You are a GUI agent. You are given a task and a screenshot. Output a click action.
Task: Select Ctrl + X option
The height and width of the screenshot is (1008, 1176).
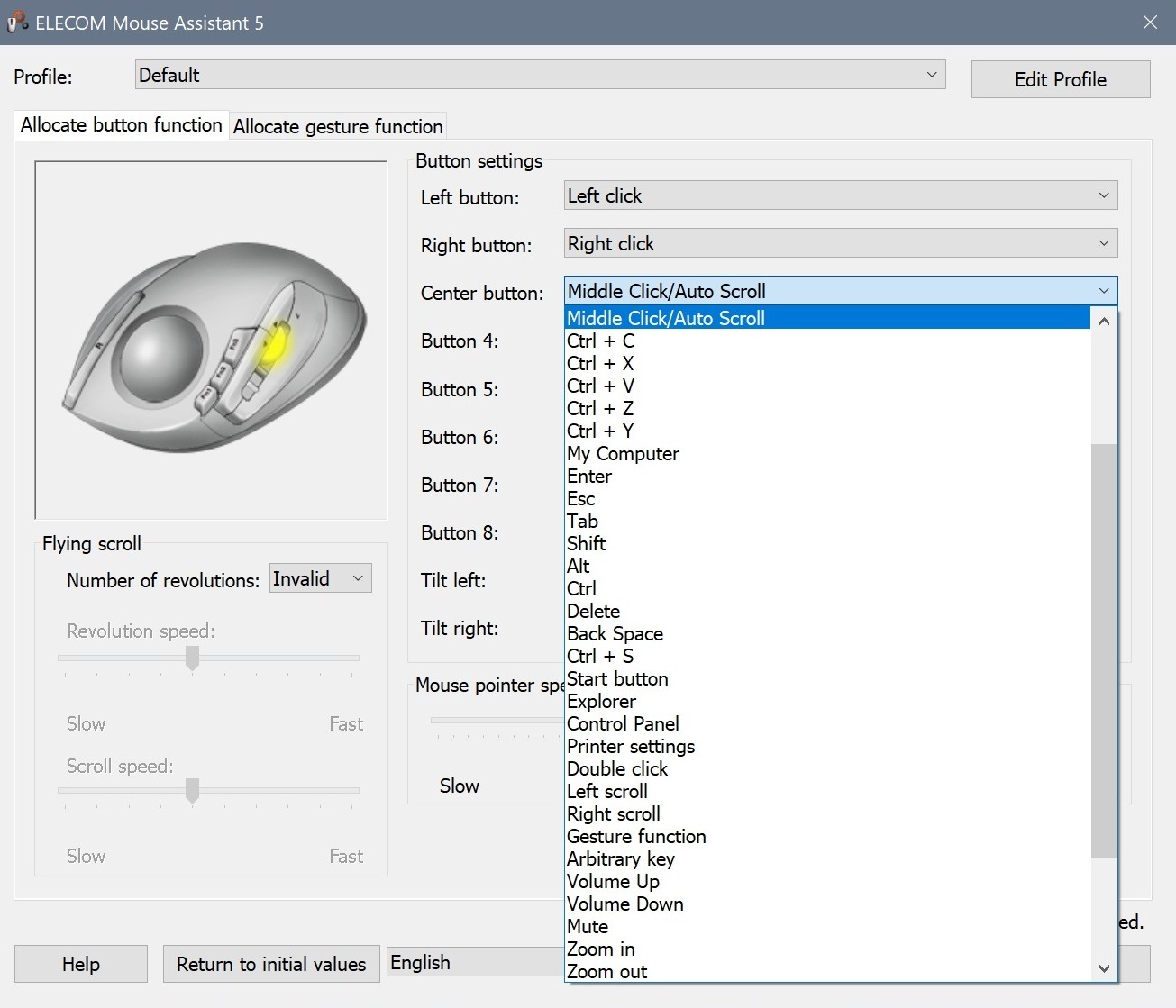tap(827, 363)
